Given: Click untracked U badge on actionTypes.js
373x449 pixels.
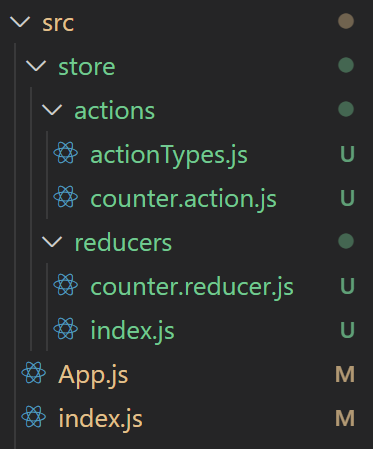Looking at the screenshot, I should tap(347, 154).
